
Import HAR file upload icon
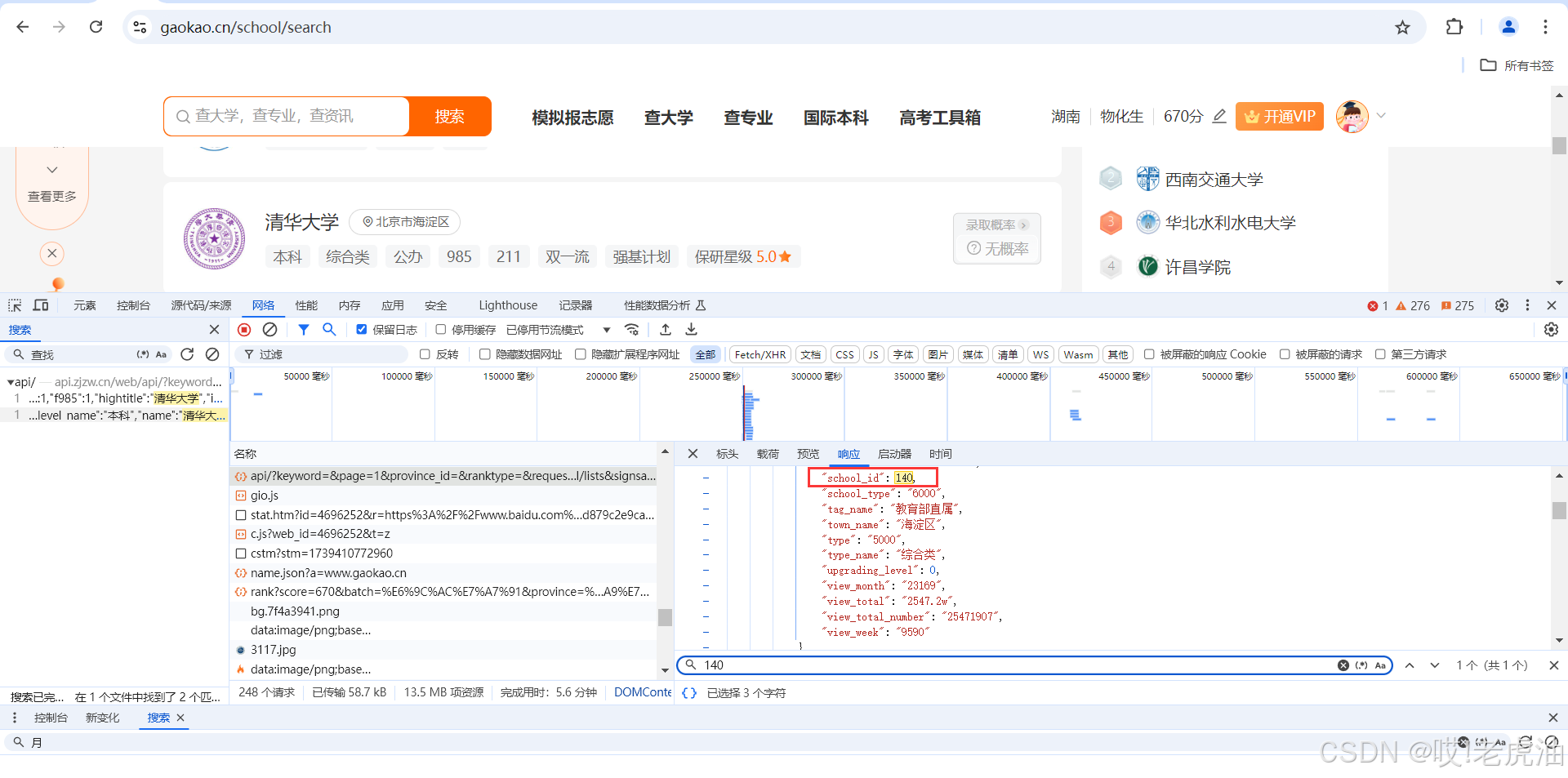click(666, 330)
